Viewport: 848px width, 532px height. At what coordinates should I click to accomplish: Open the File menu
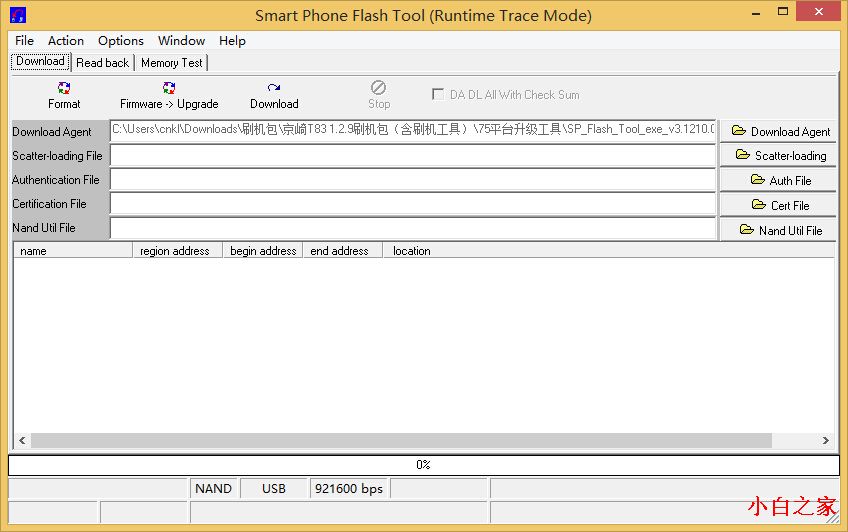click(24, 41)
